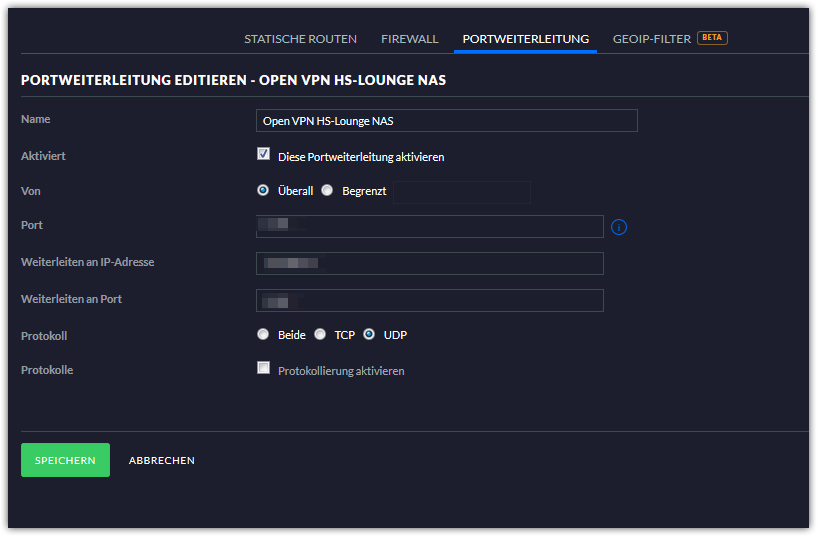Click the Protokollierung aktivieren label text
This screenshot has height=536, width=817.
(341, 371)
